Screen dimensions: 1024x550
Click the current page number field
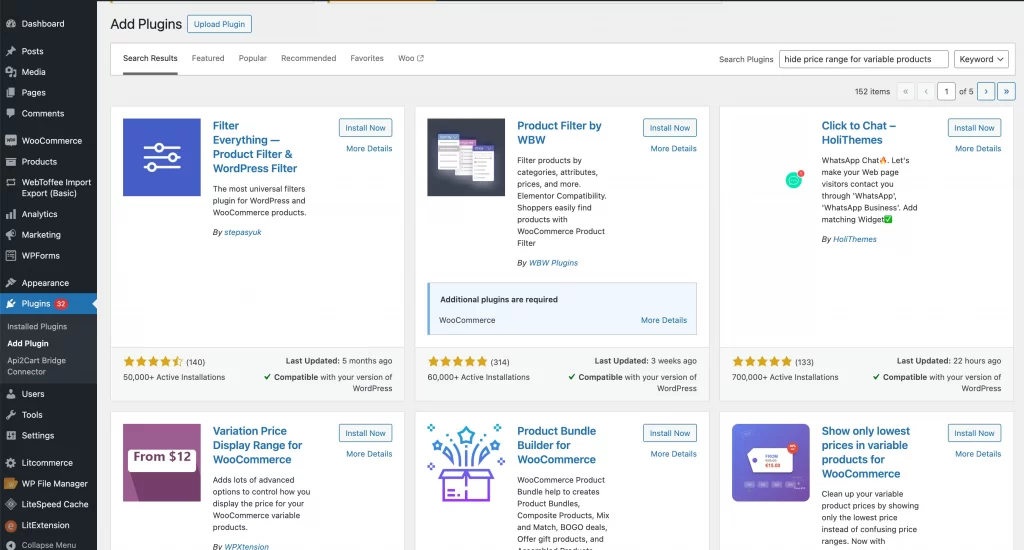(946, 91)
